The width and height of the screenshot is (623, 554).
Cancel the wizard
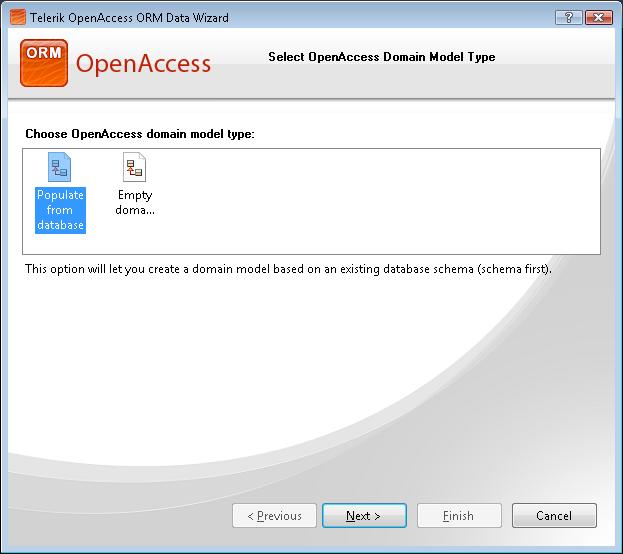pyautogui.click(x=554, y=515)
